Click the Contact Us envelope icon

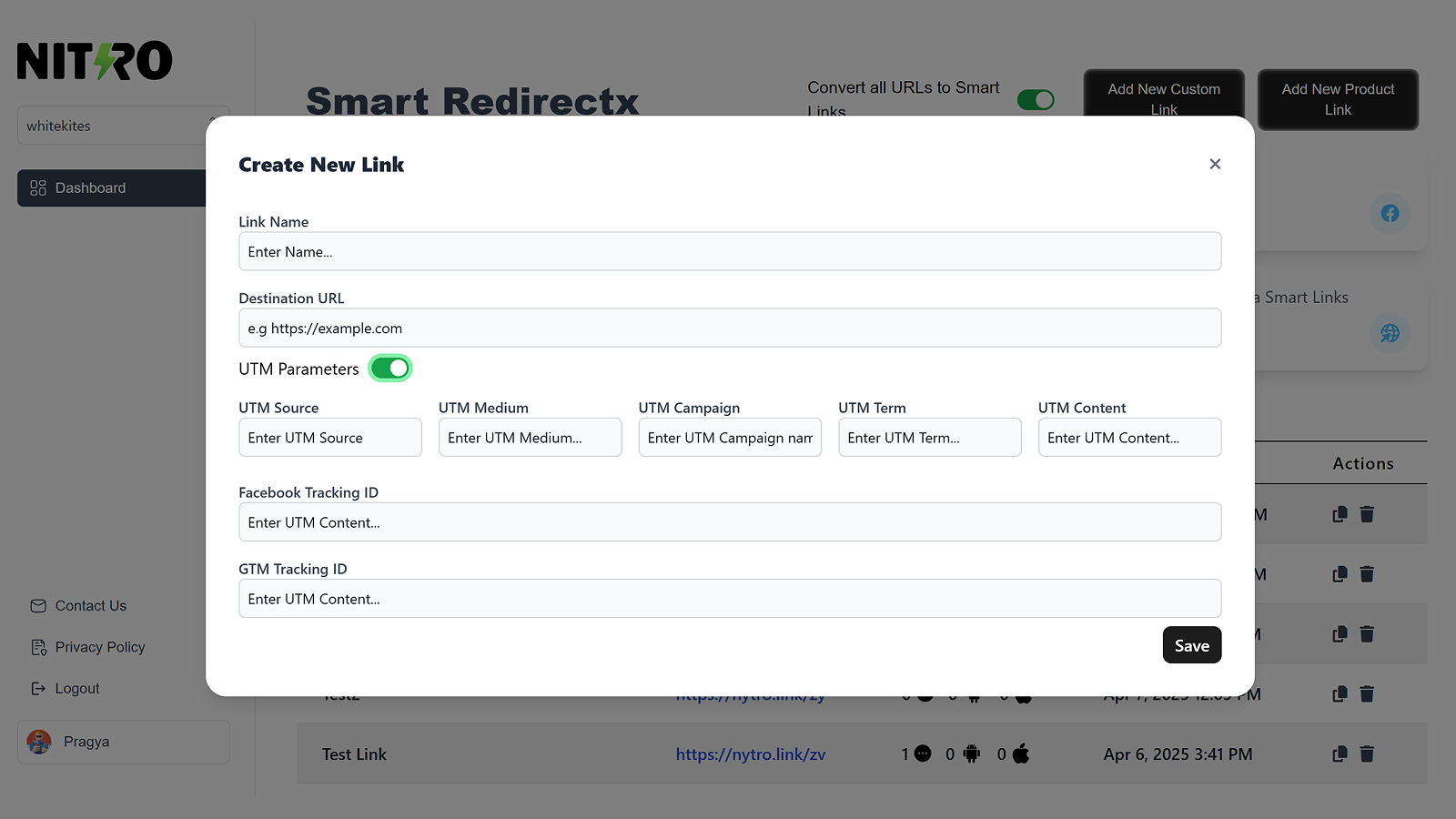[x=39, y=605]
